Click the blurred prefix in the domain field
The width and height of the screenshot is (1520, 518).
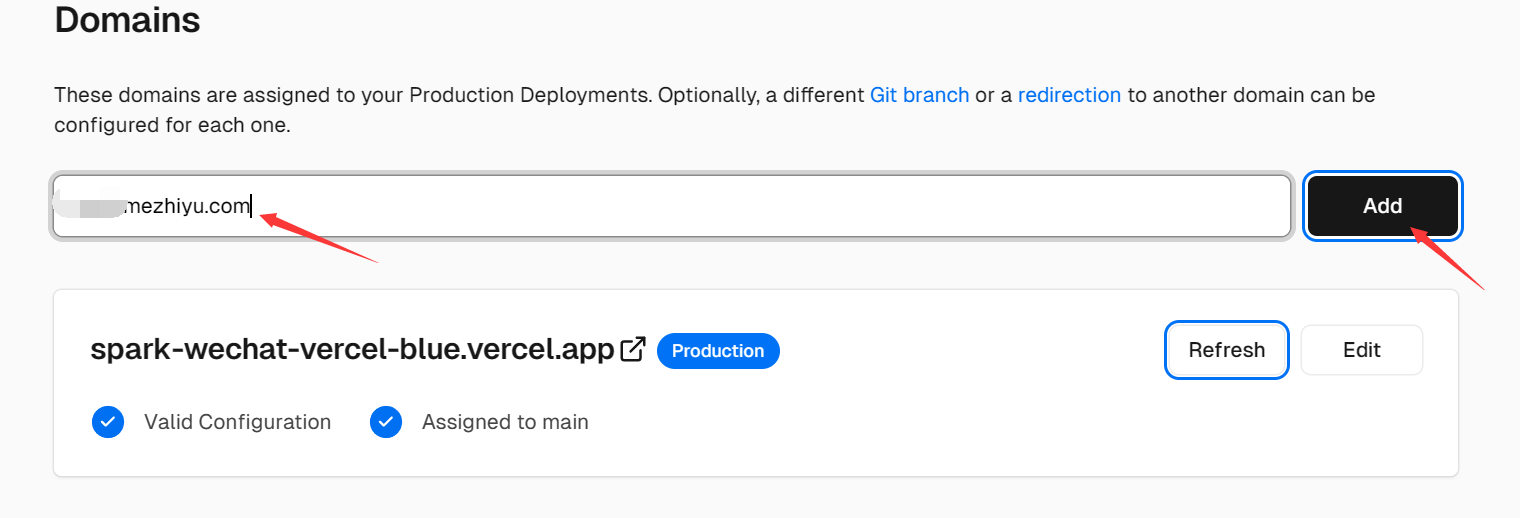point(88,206)
